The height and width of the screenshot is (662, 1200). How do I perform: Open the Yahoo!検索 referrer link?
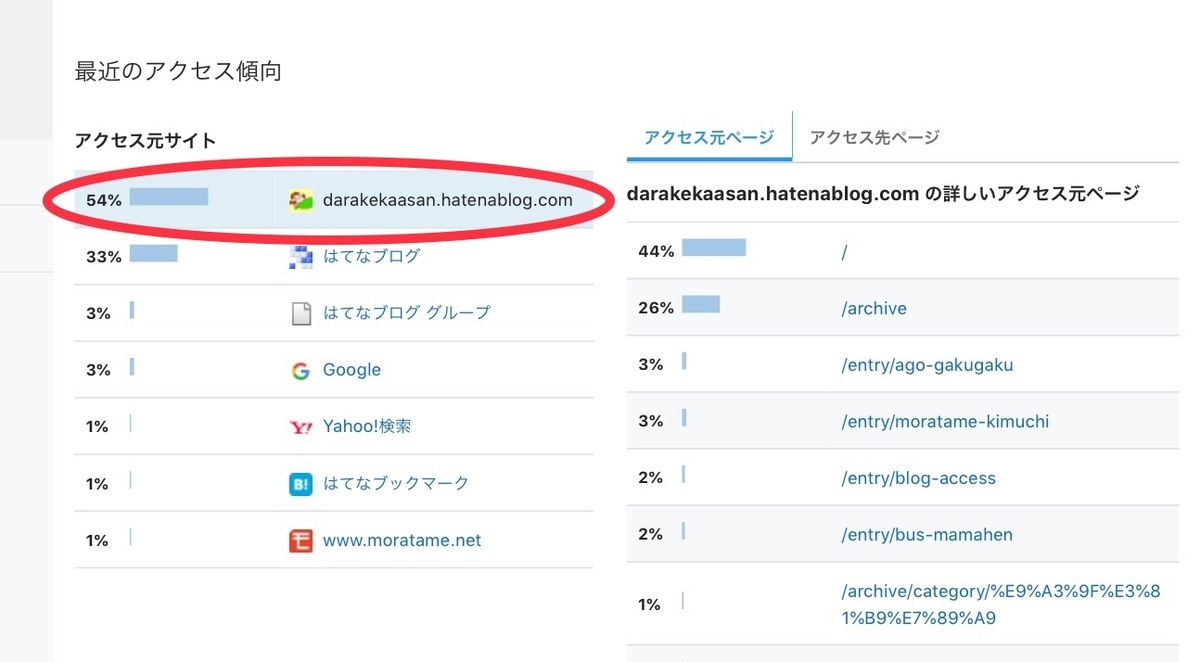[367, 426]
